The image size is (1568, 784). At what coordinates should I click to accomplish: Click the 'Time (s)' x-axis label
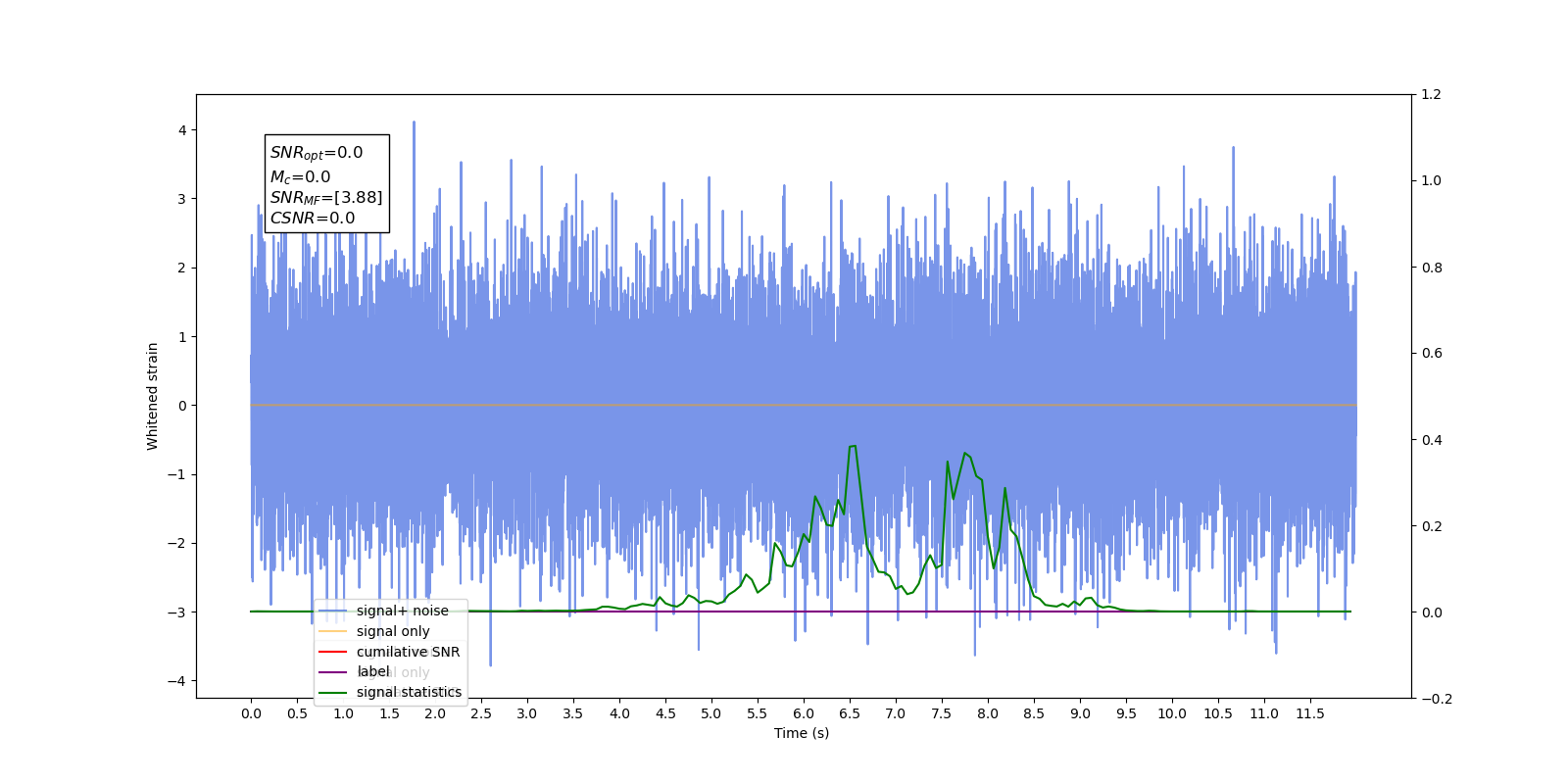[802, 733]
